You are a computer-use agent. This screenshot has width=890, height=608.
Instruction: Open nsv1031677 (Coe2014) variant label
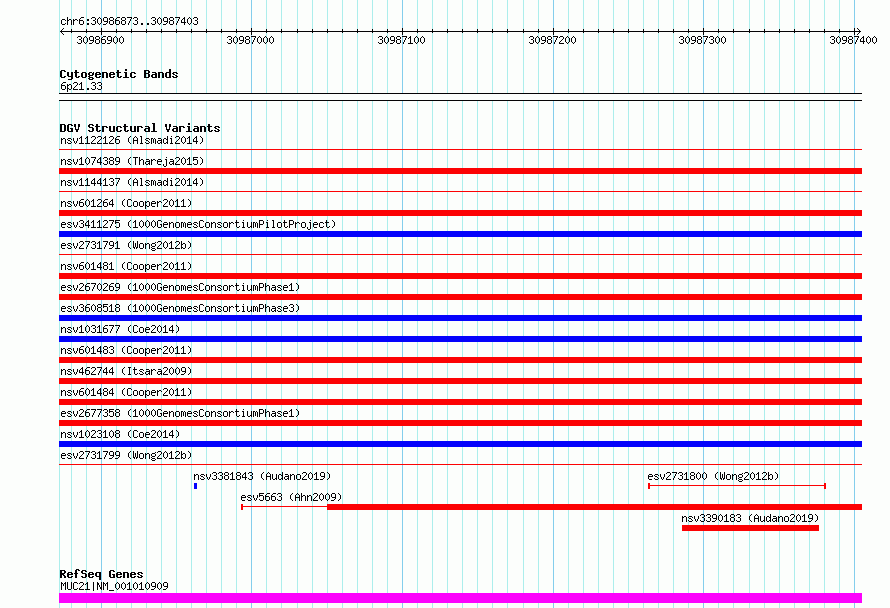(120, 329)
